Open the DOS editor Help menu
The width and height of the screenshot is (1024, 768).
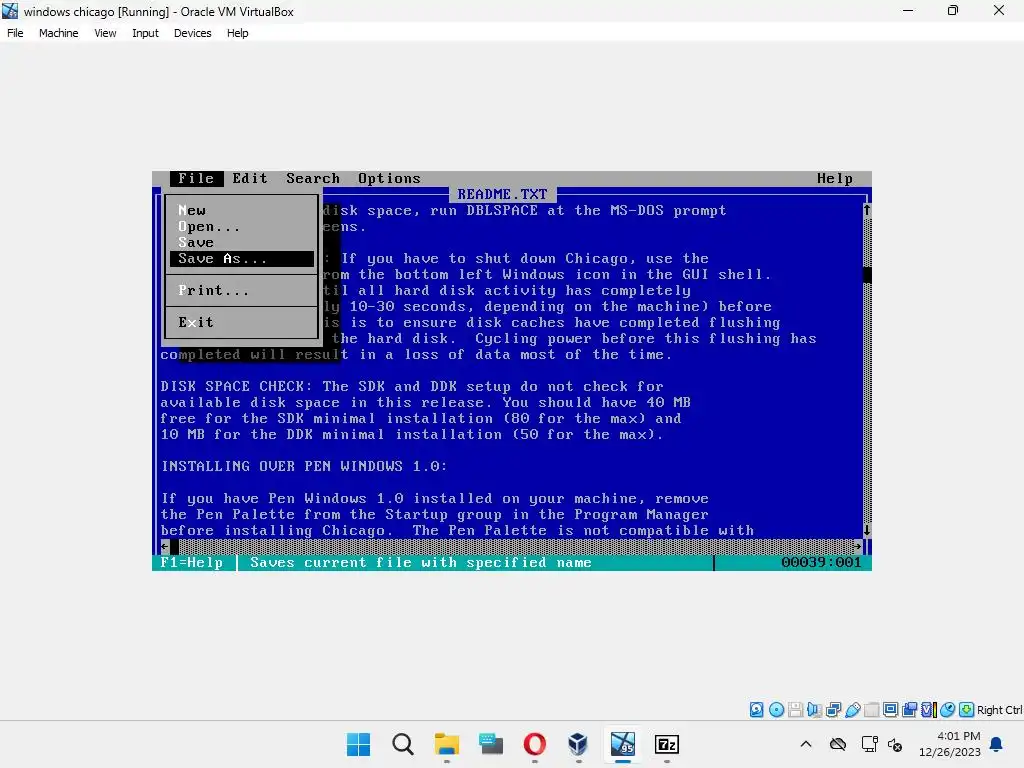point(835,178)
